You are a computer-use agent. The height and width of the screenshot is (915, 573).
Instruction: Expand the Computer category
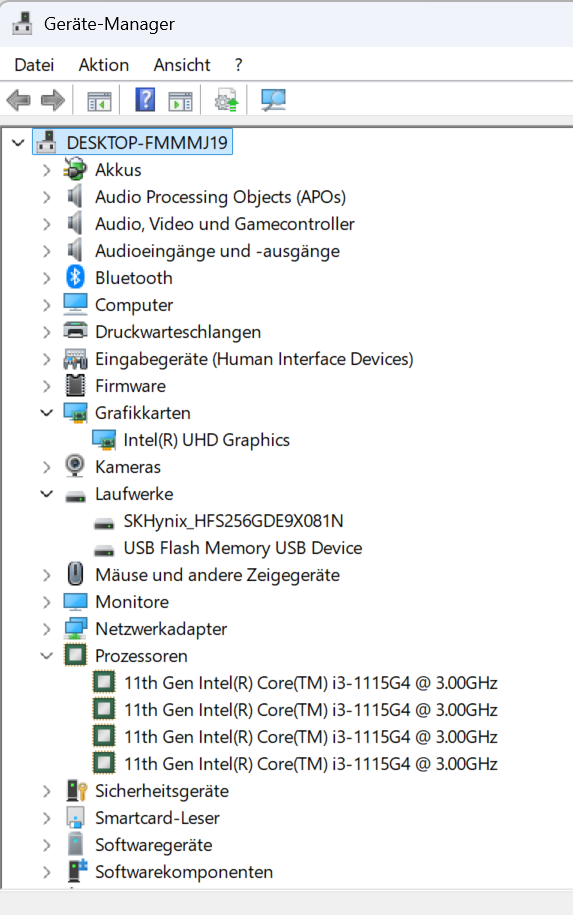[x=47, y=305]
